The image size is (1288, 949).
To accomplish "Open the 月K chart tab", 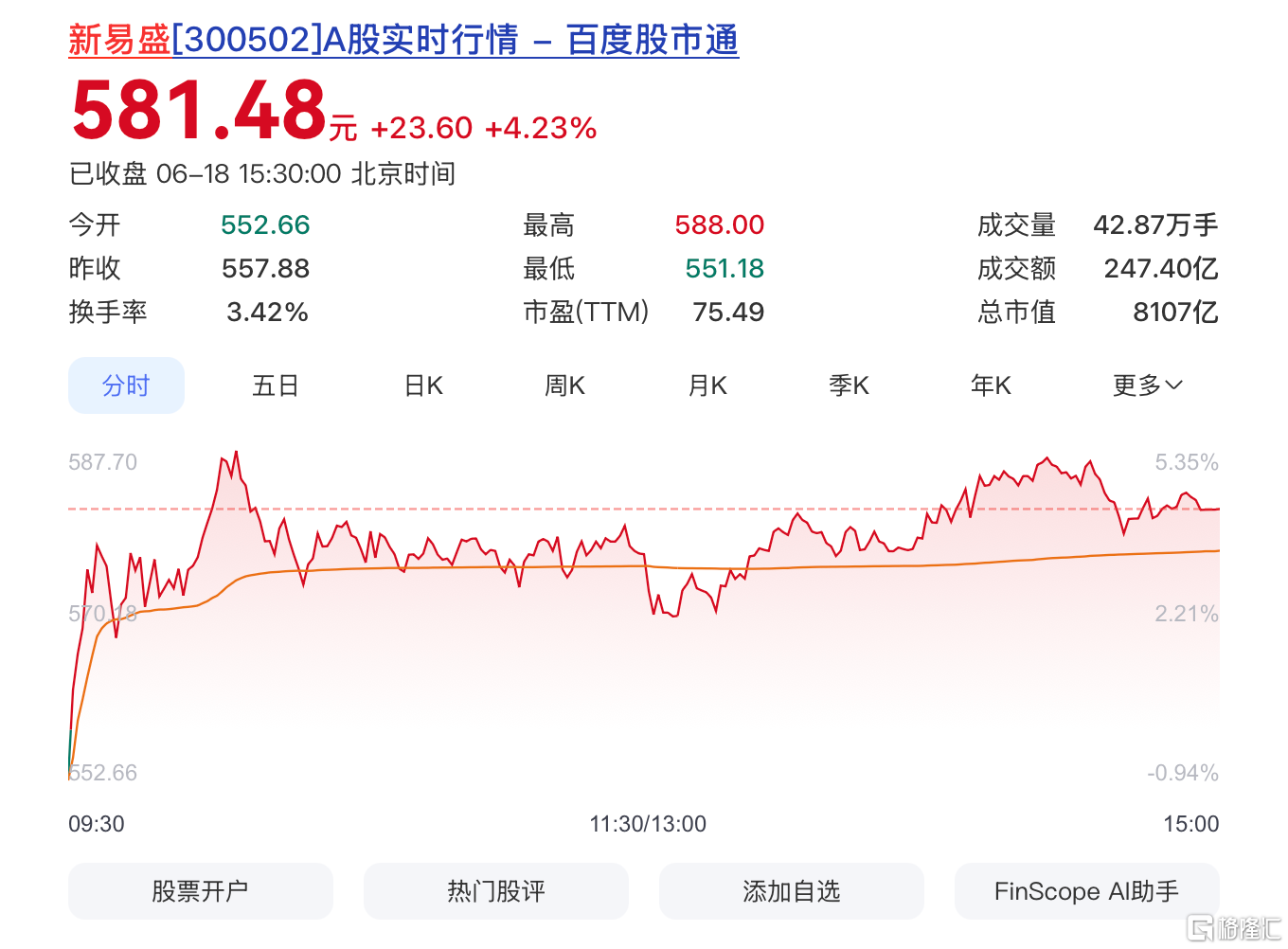I will pyautogui.click(x=707, y=385).
